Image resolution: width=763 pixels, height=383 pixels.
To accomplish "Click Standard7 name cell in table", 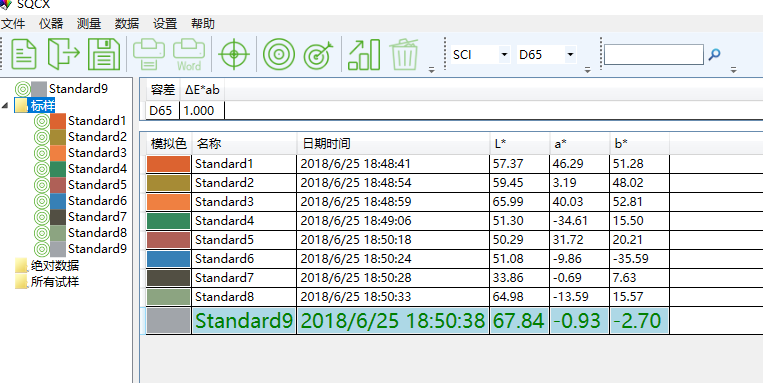I will (244, 278).
